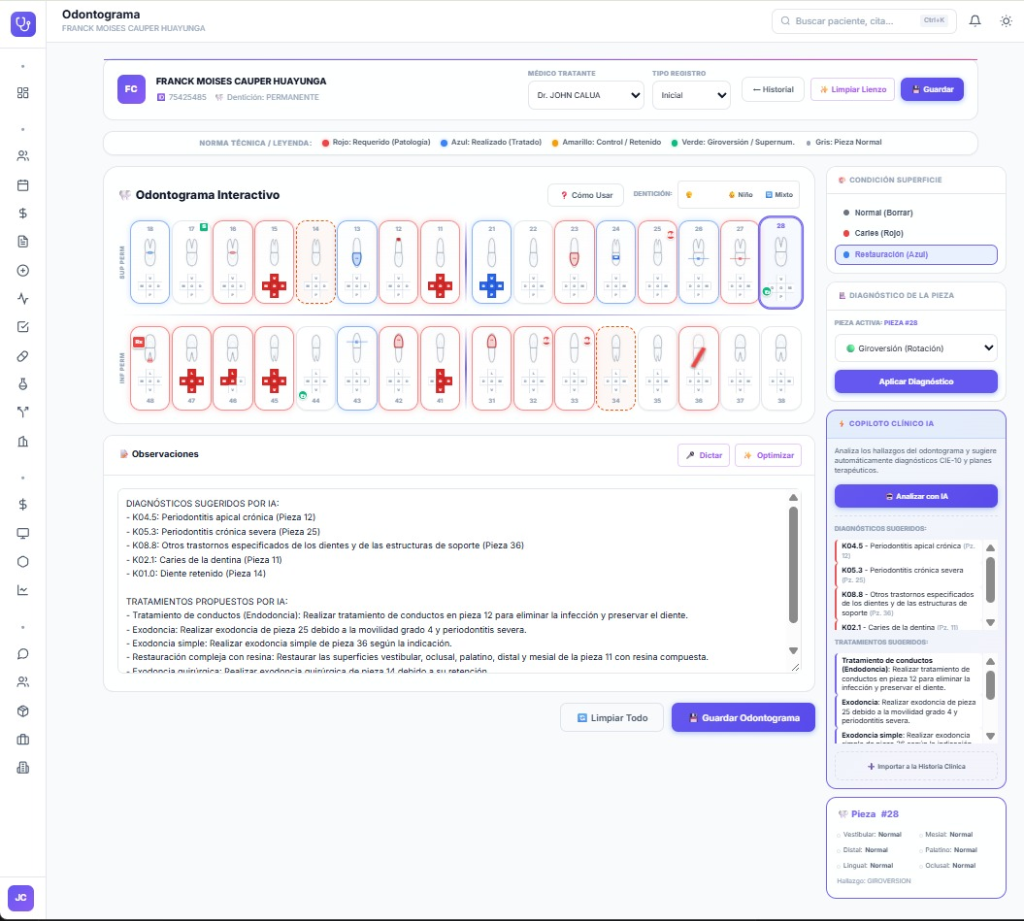This screenshot has width=1024, height=921.
Task: Open the laboratory flask icon in sidebar
Action: (x=23, y=384)
